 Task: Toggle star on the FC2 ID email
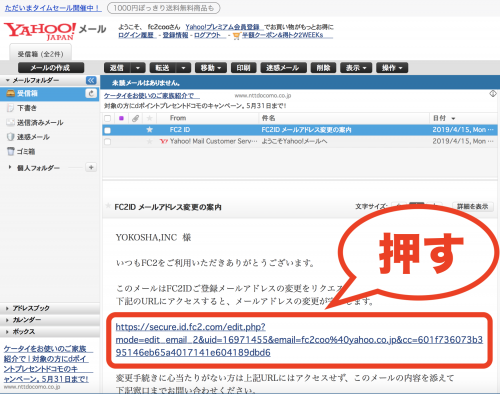(x=149, y=130)
